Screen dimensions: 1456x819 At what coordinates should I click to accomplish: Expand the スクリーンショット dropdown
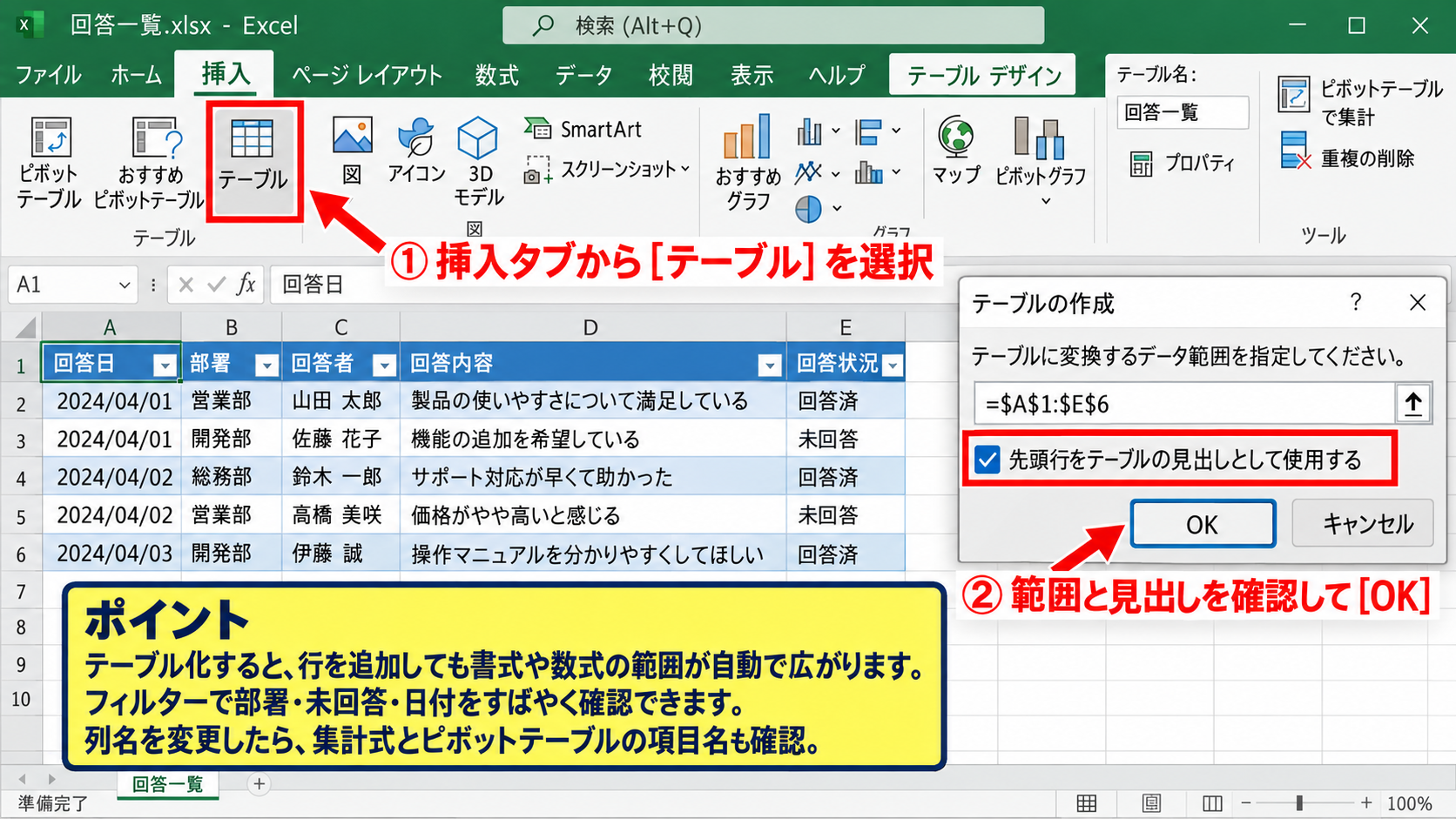tap(685, 169)
